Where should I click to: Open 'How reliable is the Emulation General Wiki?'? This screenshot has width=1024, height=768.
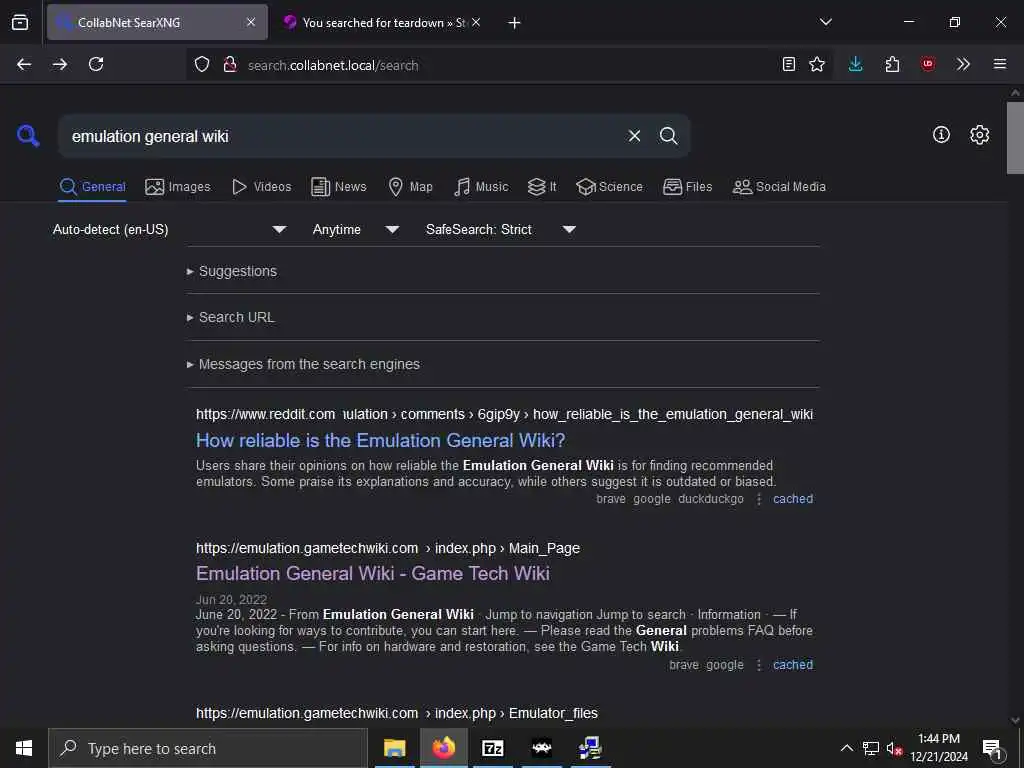click(381, 440)
